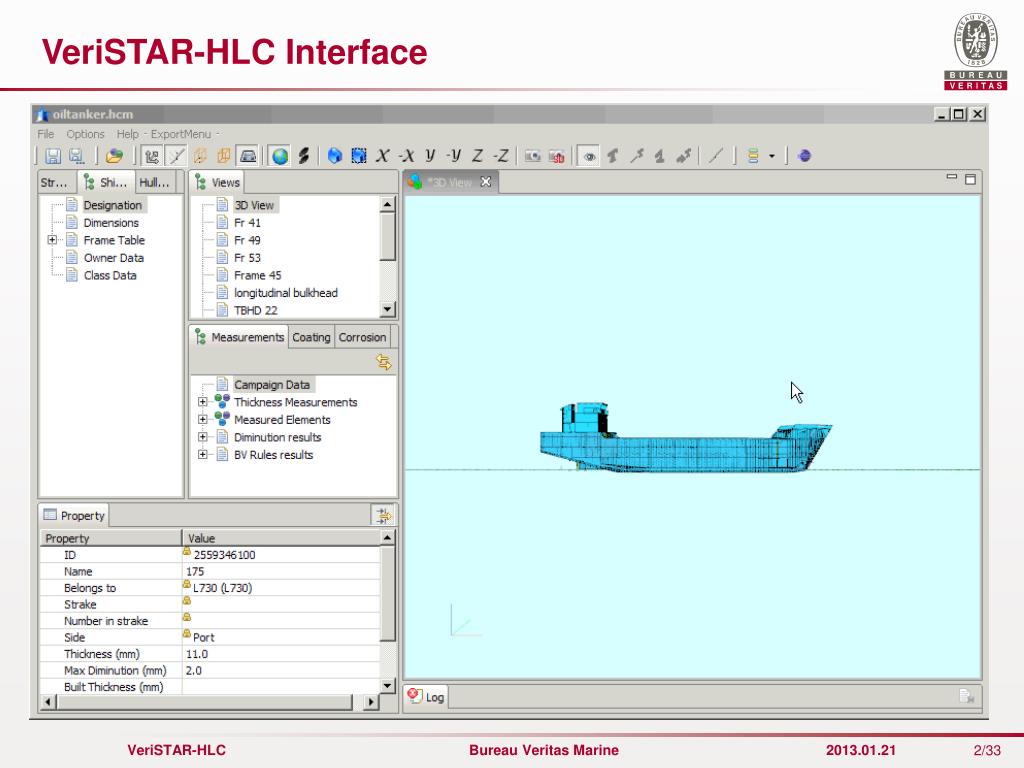This screenshot has width=1024, height=768.
Task: Click the black S-shaped toolbar icon
Action: tap(304, 156)
